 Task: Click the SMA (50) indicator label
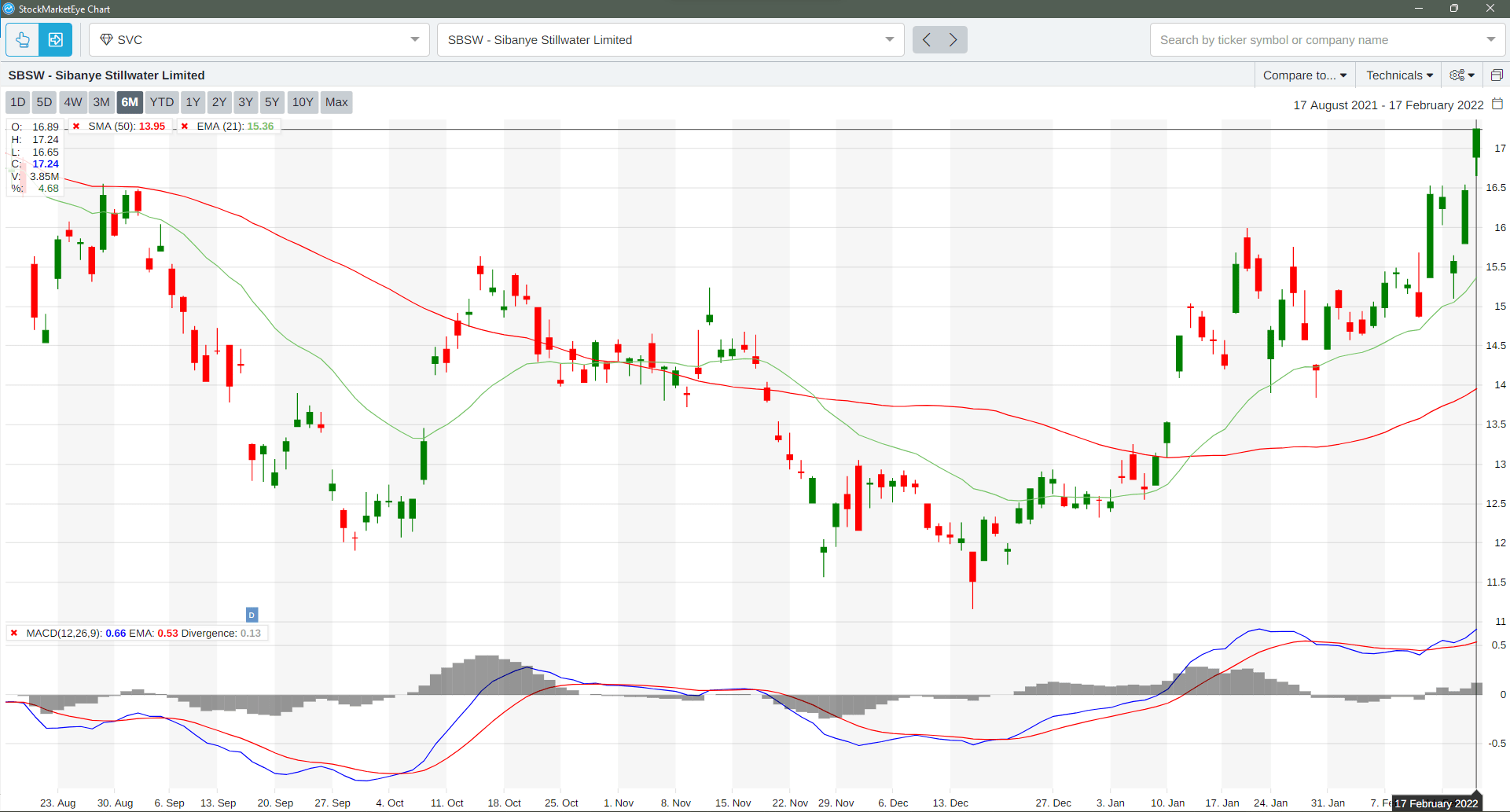[x=127, y=126]
